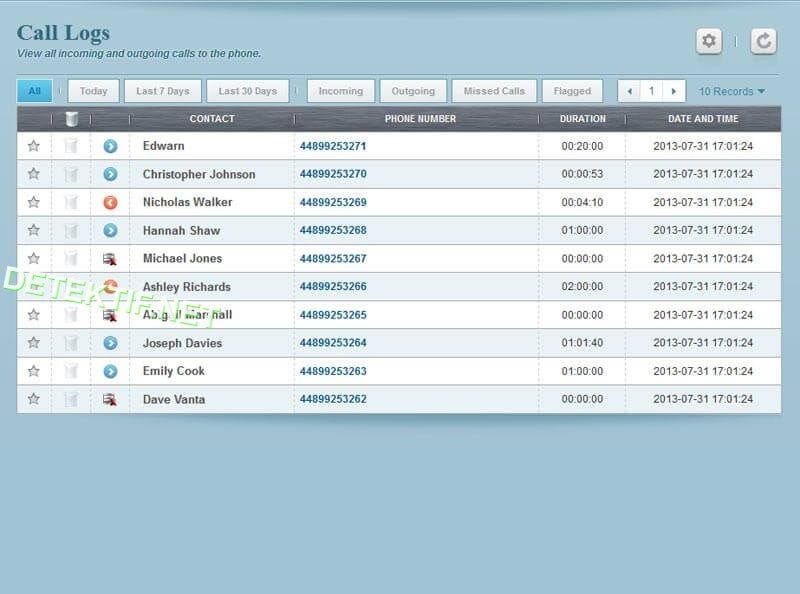800x594 pixels.
Task: Star the Joseph Davies call entry
Action: point(33,343)
